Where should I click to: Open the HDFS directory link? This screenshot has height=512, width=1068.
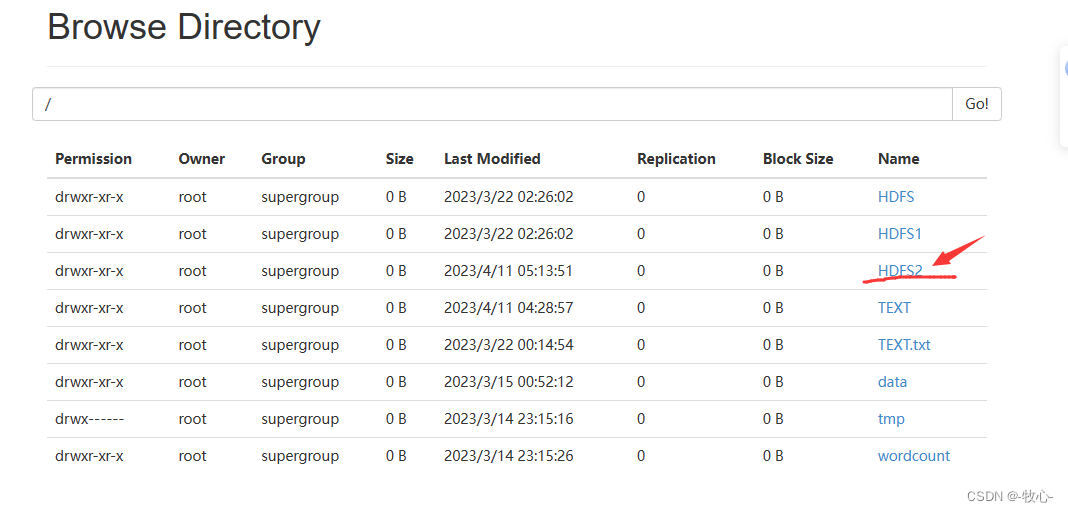pyautogui.click(x=896, y=197)
